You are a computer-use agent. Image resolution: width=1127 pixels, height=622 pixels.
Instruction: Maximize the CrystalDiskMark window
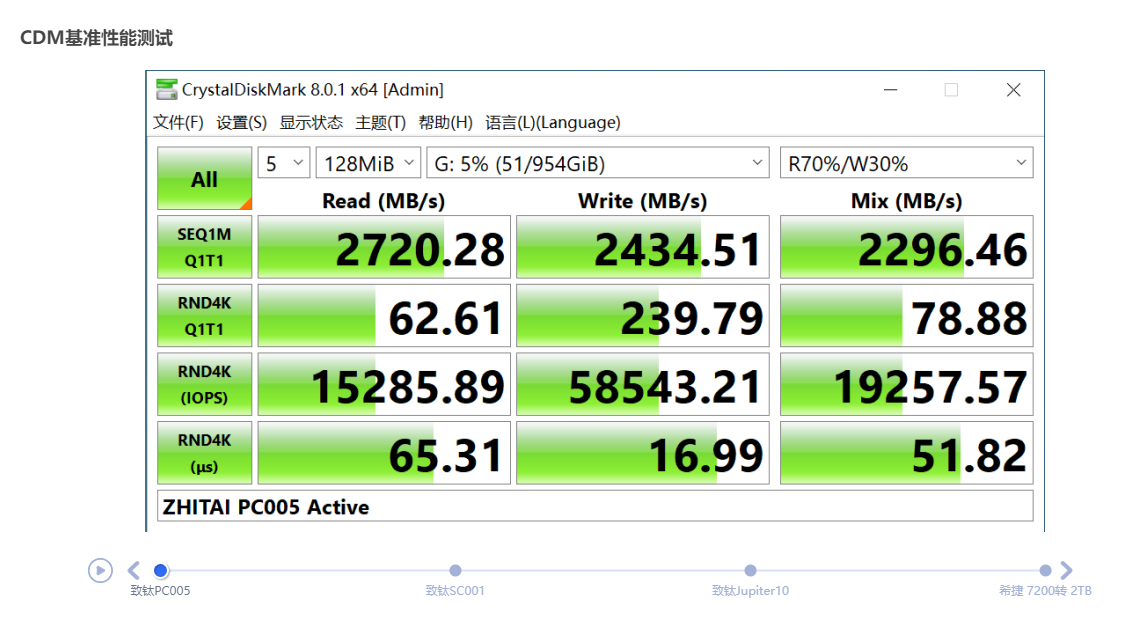coord(951,90)
